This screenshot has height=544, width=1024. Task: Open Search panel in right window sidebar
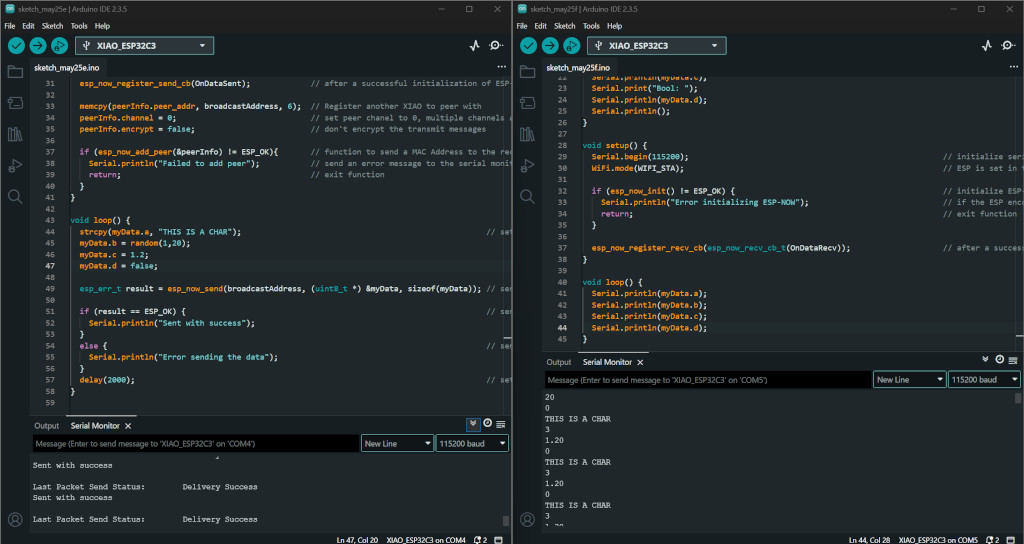click(x=527, y=197)
